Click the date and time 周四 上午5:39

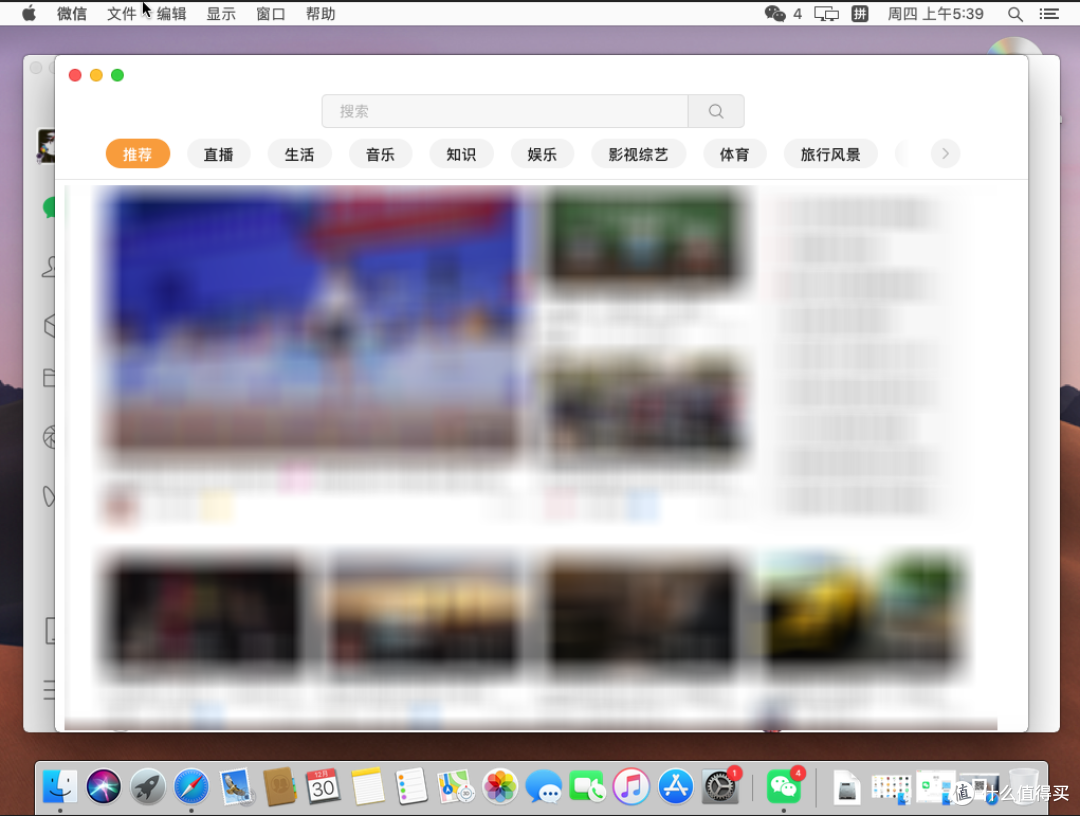pyautogui.click(x=935, y=14)
